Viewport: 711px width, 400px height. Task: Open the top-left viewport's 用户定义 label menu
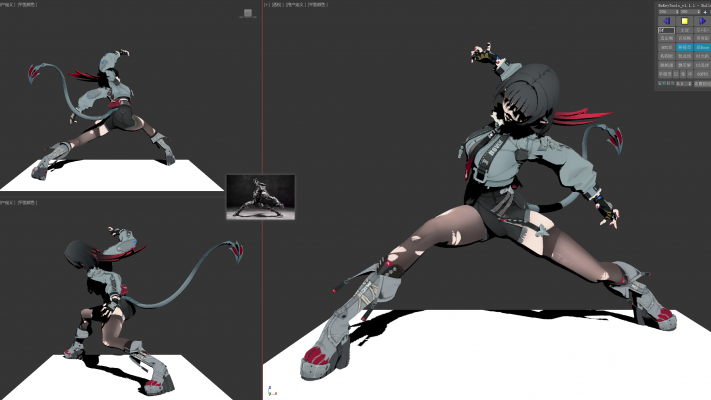7,5
